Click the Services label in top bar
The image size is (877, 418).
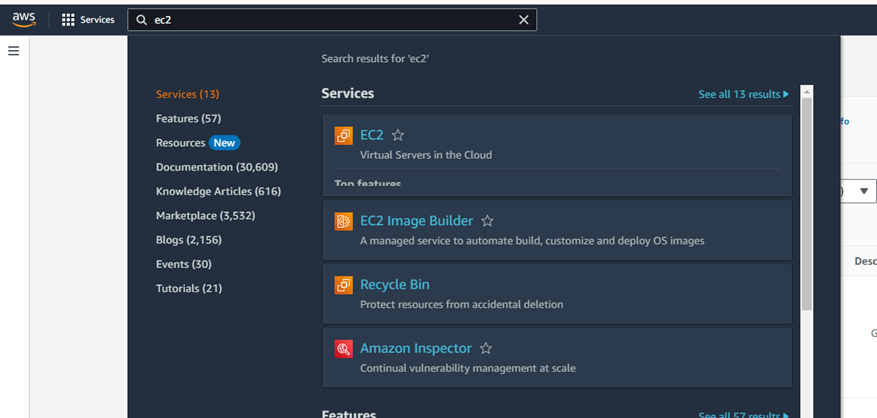(x=97, y=20)
